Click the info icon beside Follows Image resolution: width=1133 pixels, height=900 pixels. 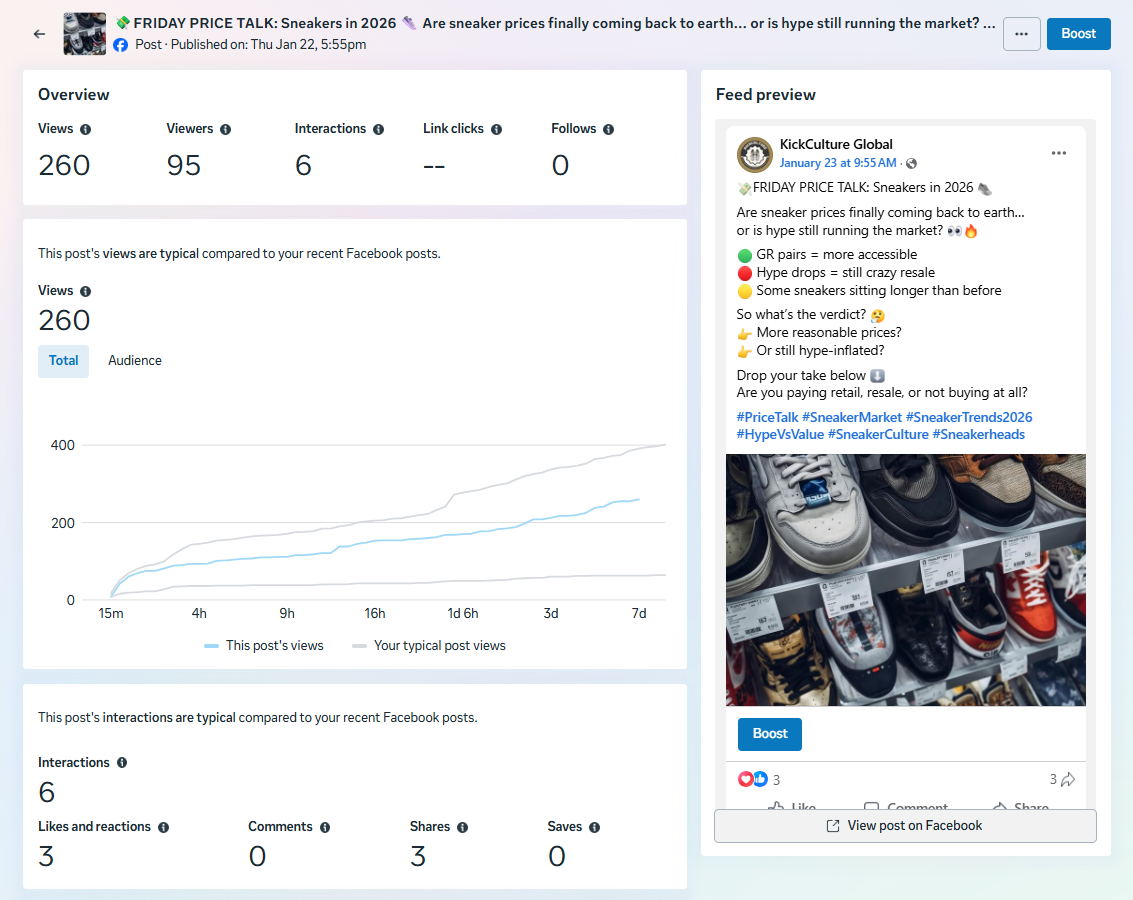coord(608,129)
